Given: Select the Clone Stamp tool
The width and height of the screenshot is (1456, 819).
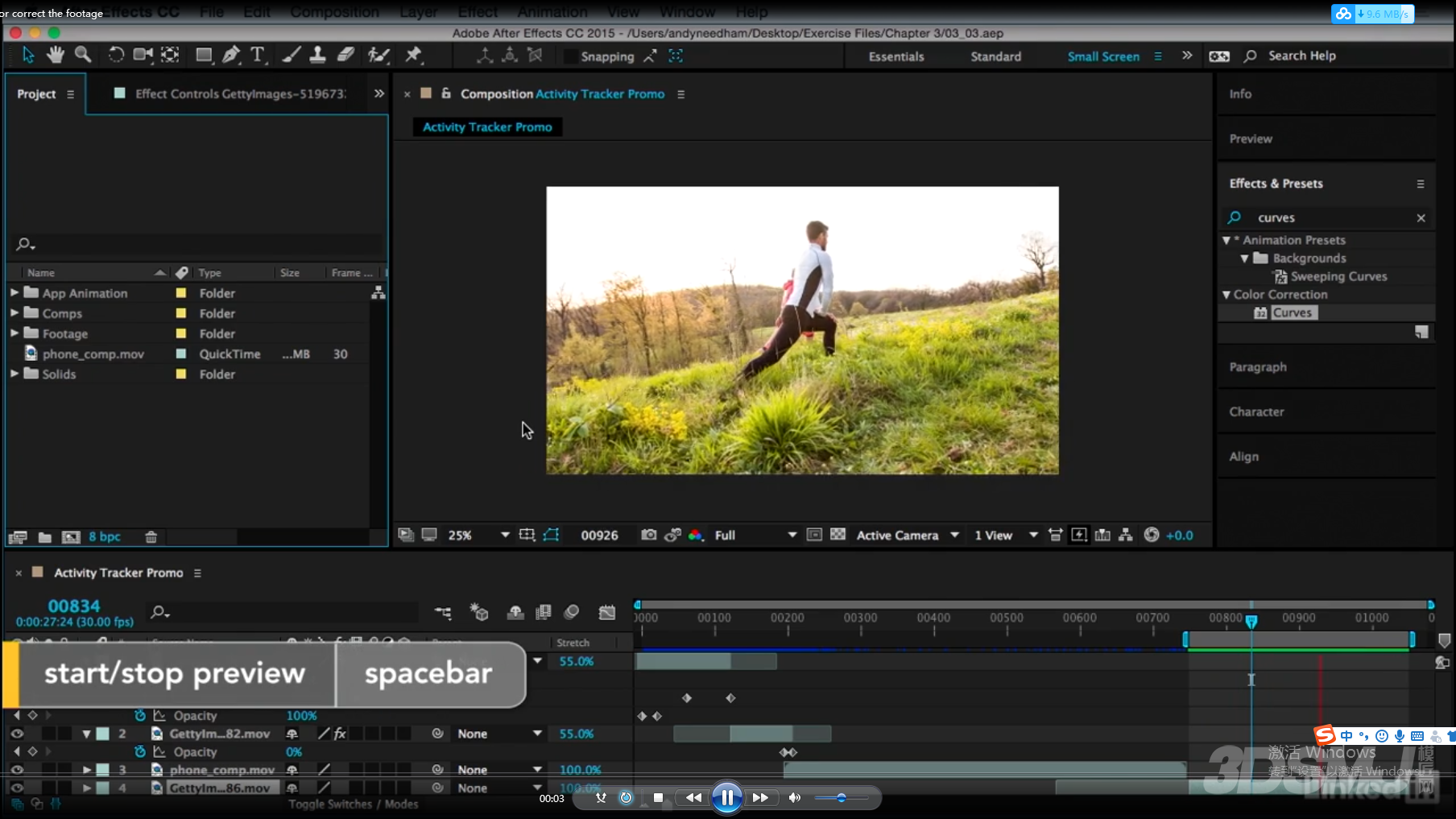Looking at the screenshot, I should click(318, 55).
